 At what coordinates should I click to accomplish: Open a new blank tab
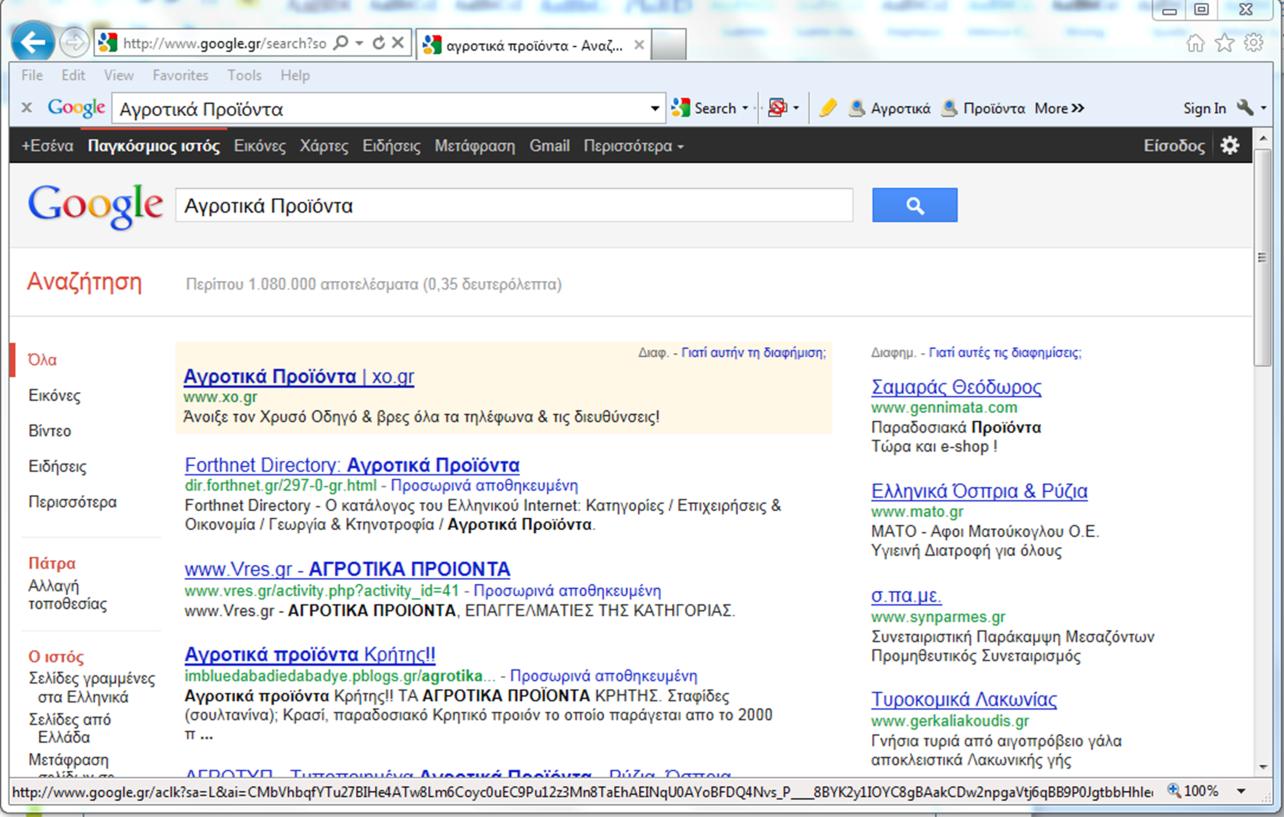coord(669,45)
